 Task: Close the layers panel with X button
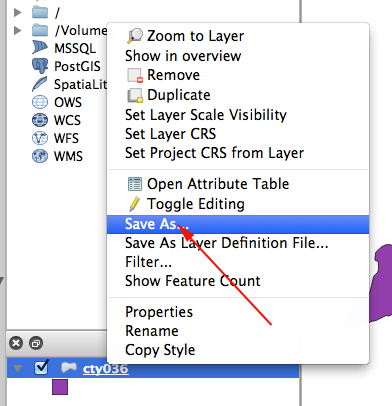[x=16, y=343]
